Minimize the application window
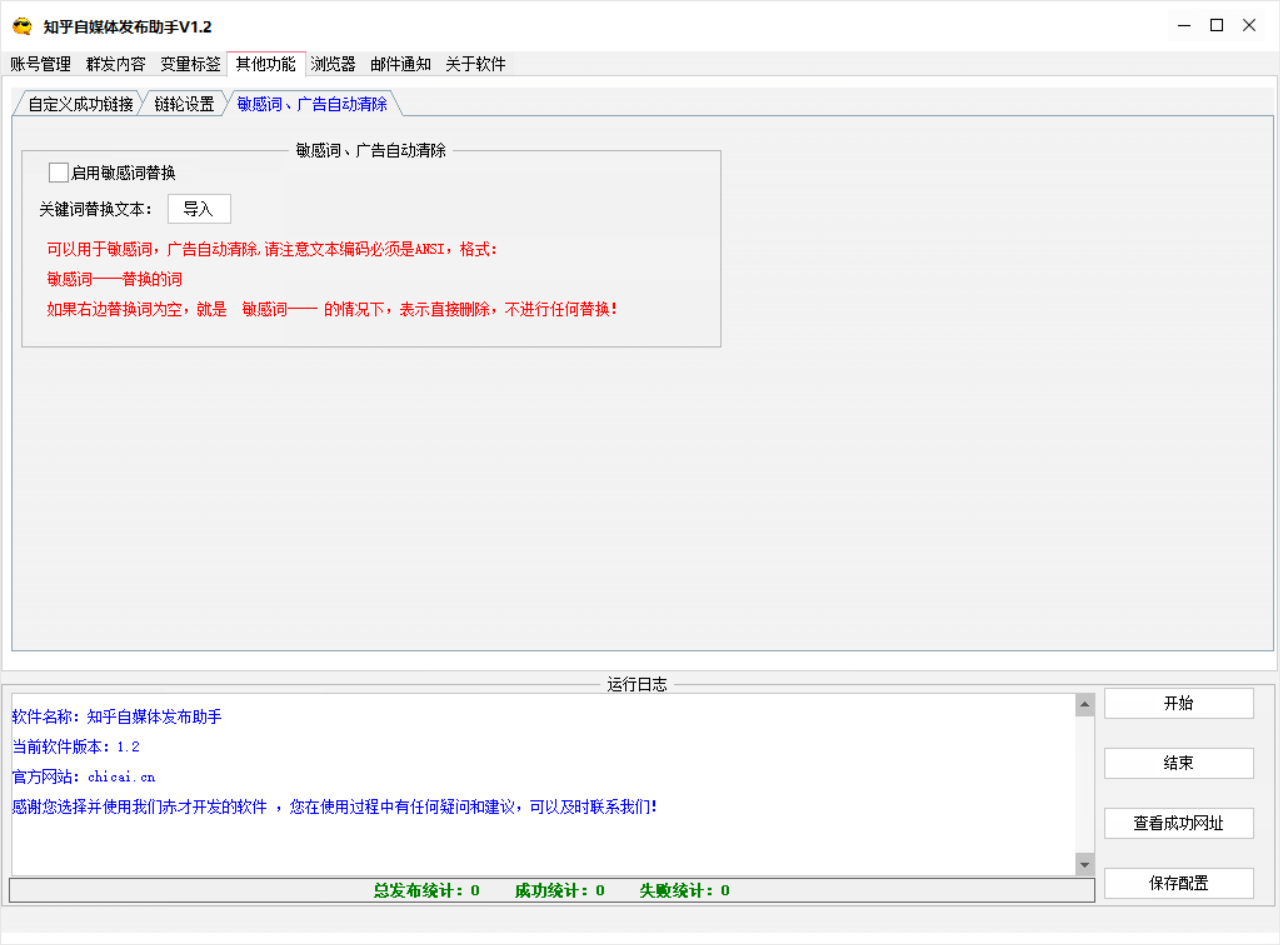Screen dimensions: 1280x945 1184,26
